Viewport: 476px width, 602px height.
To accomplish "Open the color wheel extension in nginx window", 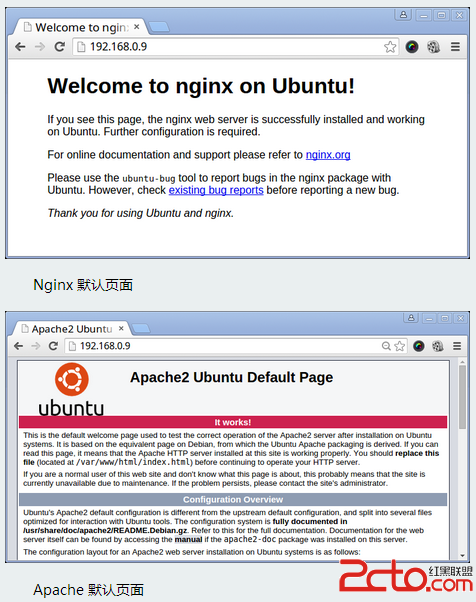I will pyautogui.click(x=412, y=47).
